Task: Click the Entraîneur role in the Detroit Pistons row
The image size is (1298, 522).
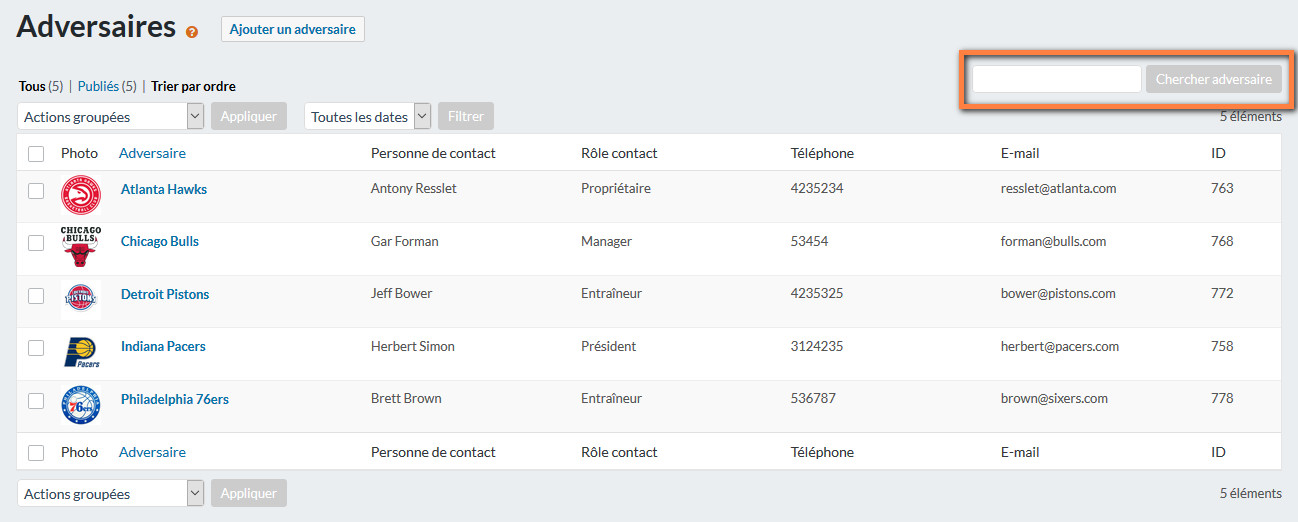Action: pos(612,293)
